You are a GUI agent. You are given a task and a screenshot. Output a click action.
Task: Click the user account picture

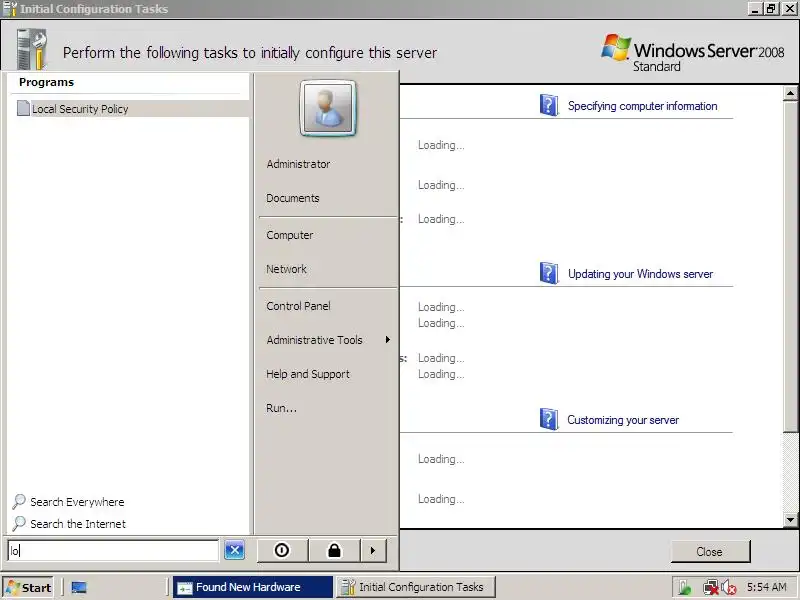pyautogui.click(x=328, y=108)
